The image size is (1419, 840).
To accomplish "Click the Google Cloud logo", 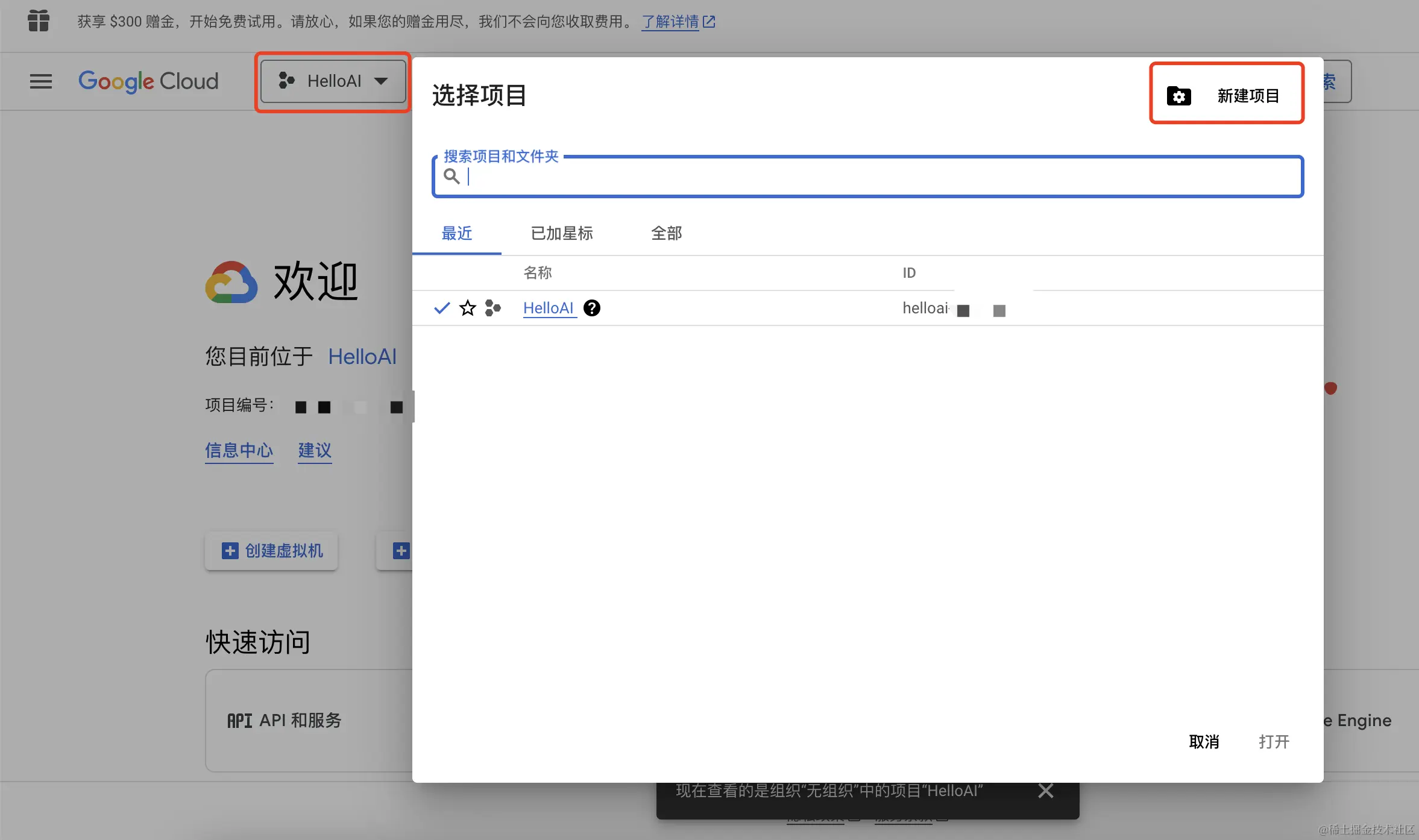I will tap(148, 81).
